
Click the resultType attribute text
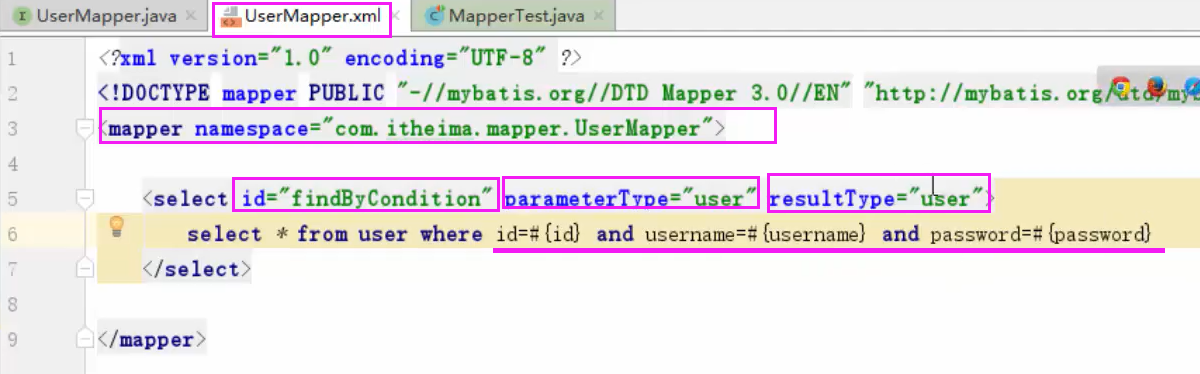[876, 198]
